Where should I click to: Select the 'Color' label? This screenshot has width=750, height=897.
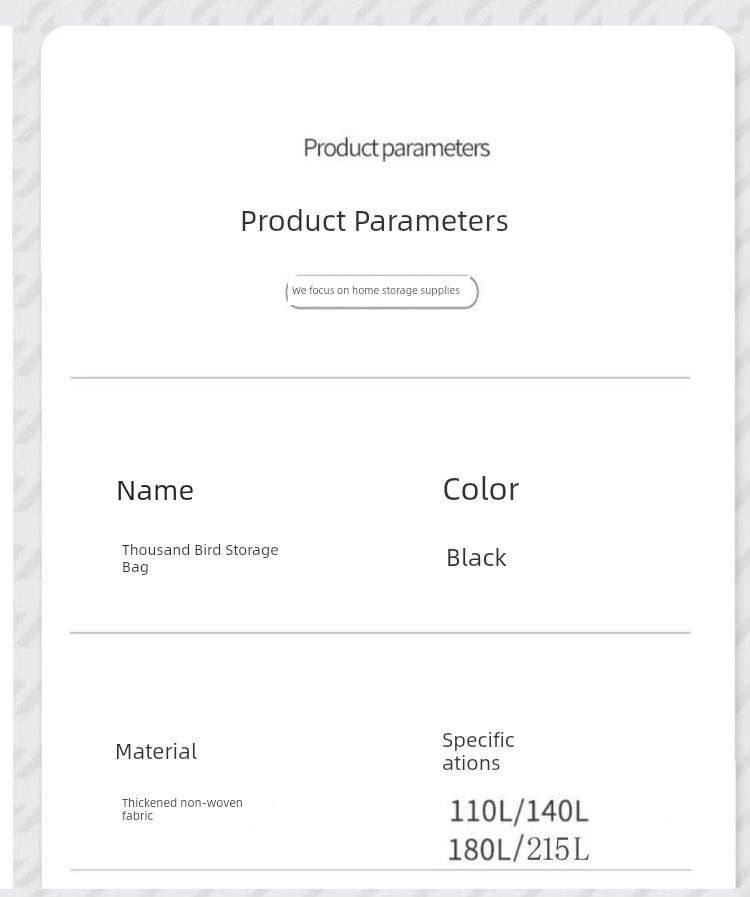pyautogui.click(x=480, y=489)
